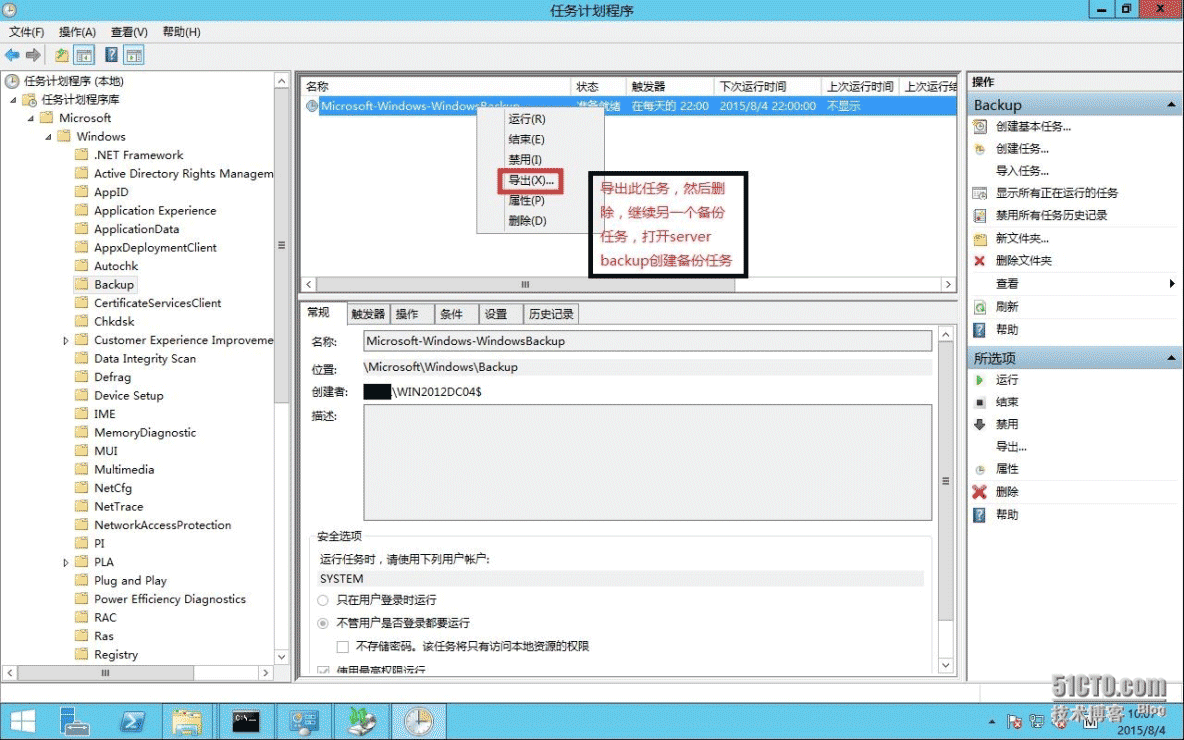Collapse the Backup actions section

pos(1171,105)
